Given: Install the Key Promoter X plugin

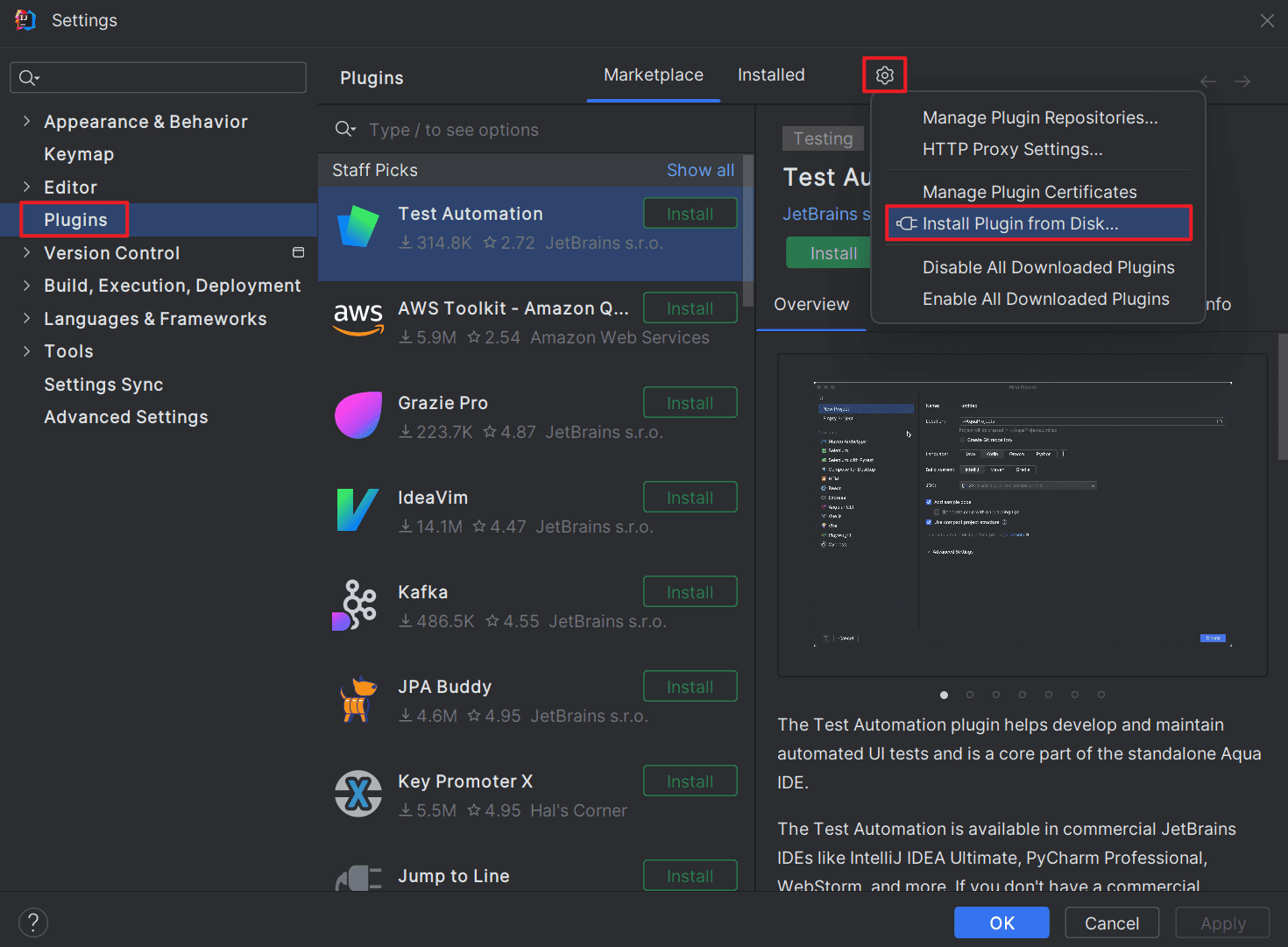Looking at the screenshot, I should click(690, 781).
